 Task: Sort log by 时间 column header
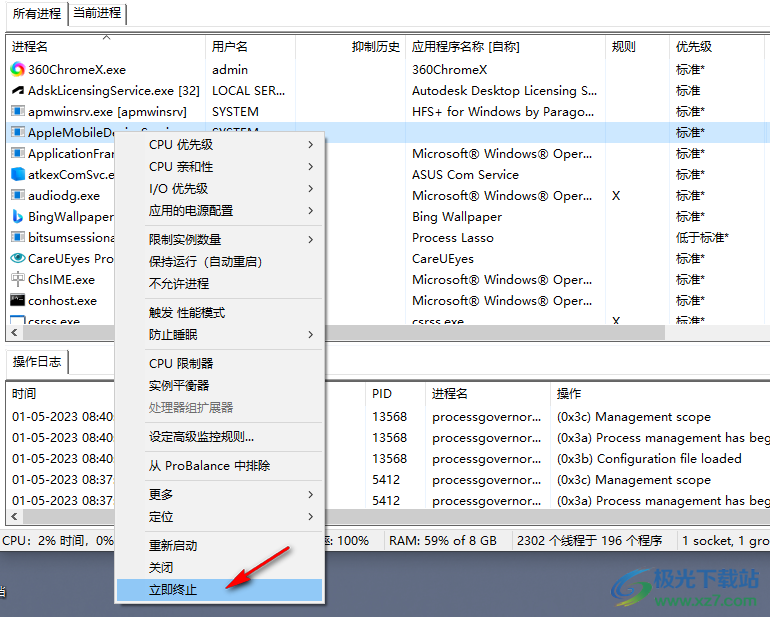coord(61,393)
